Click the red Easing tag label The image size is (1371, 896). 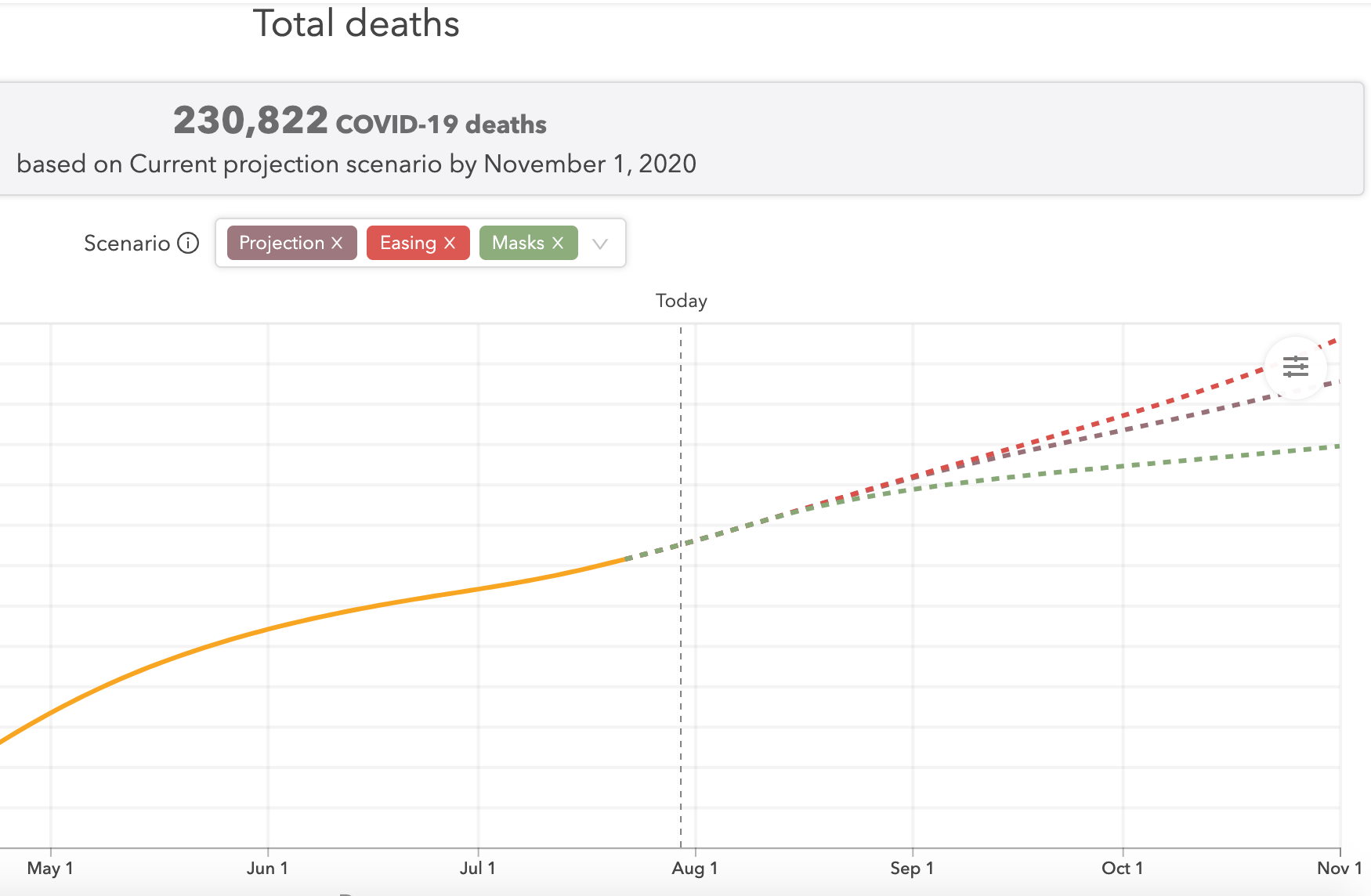coord(407,243)
